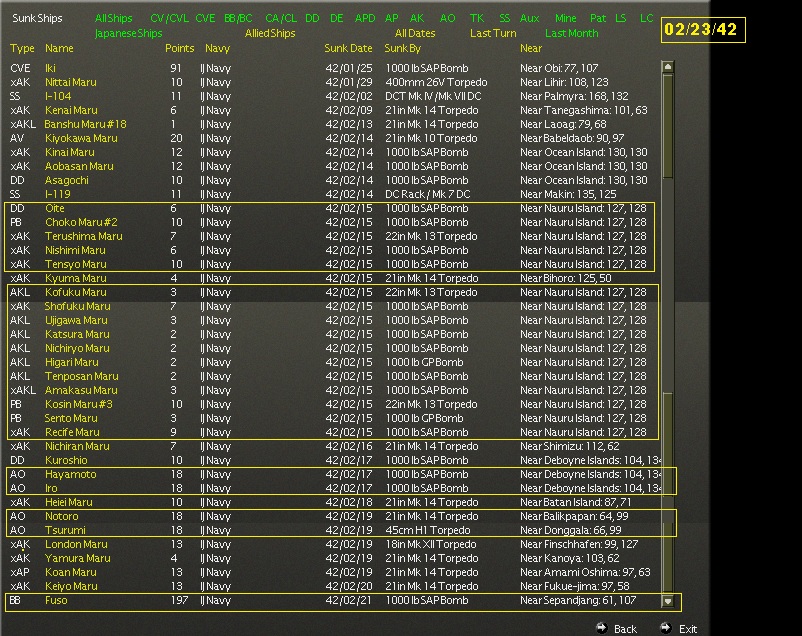
Task: Select the Last Month filter
Action: point(571,34)
